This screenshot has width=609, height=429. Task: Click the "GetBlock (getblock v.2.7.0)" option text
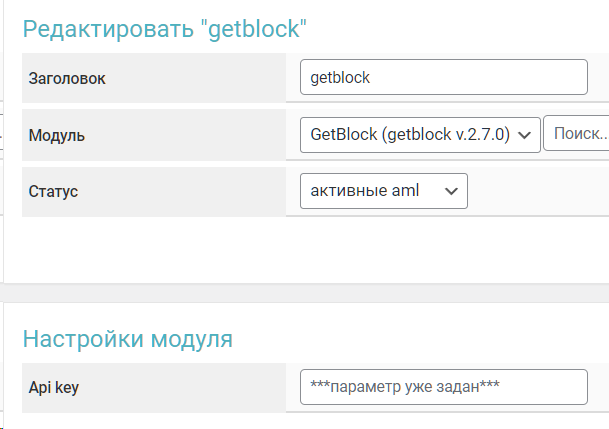tap(410, 134)
